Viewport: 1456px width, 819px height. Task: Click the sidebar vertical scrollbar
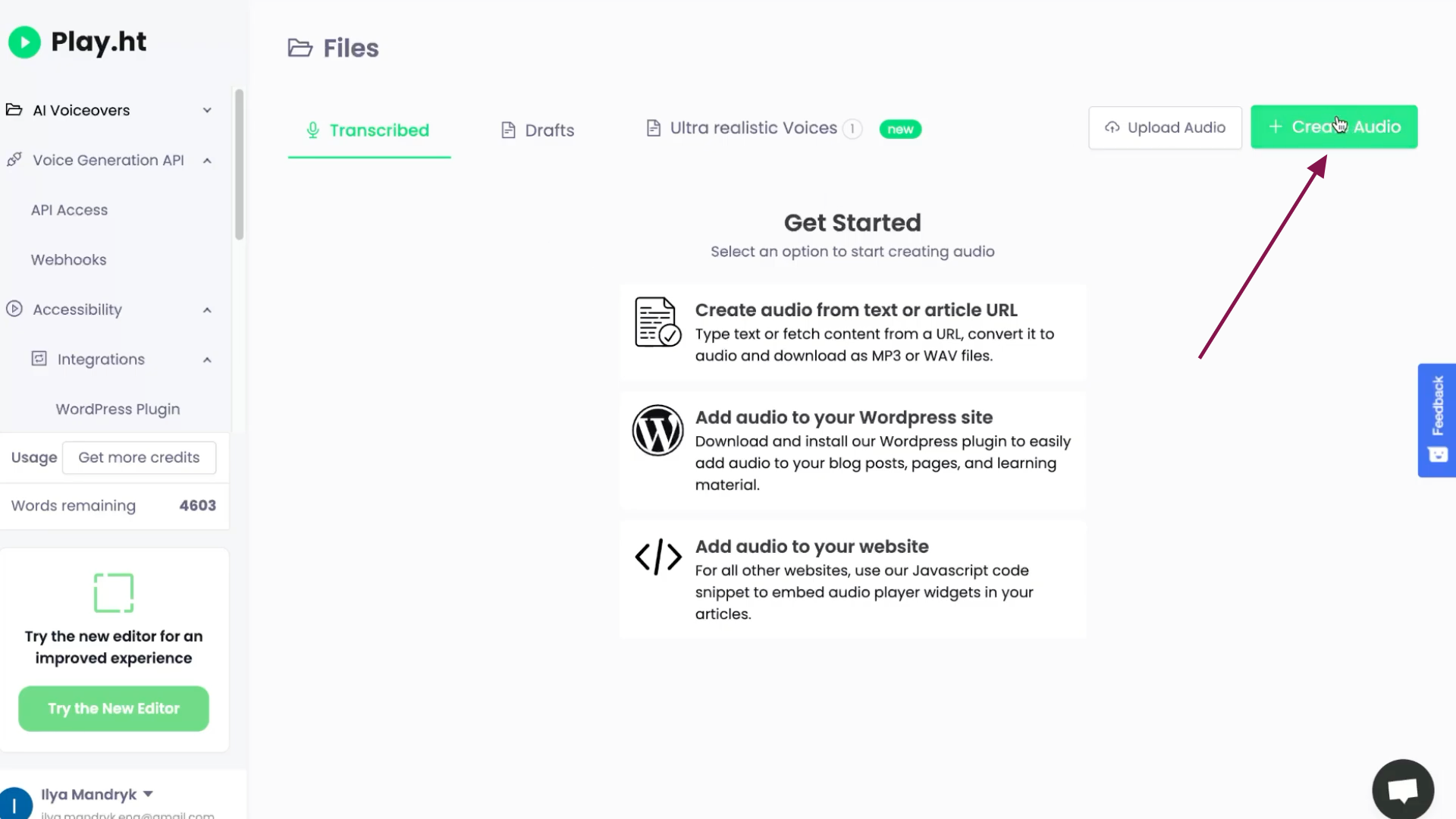[240, 165]
